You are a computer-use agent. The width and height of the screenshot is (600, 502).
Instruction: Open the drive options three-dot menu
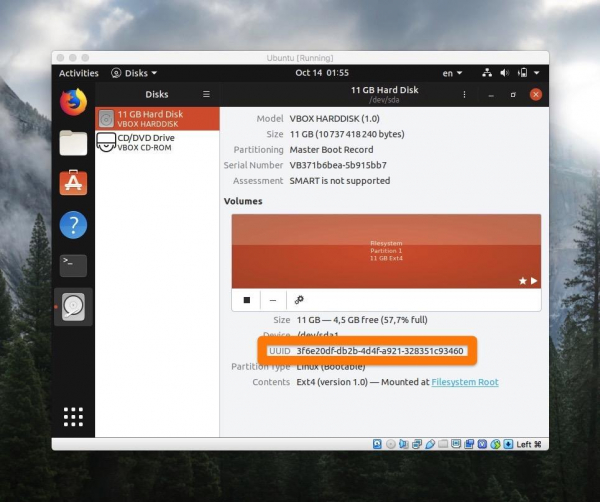click(x=464, y=95)
